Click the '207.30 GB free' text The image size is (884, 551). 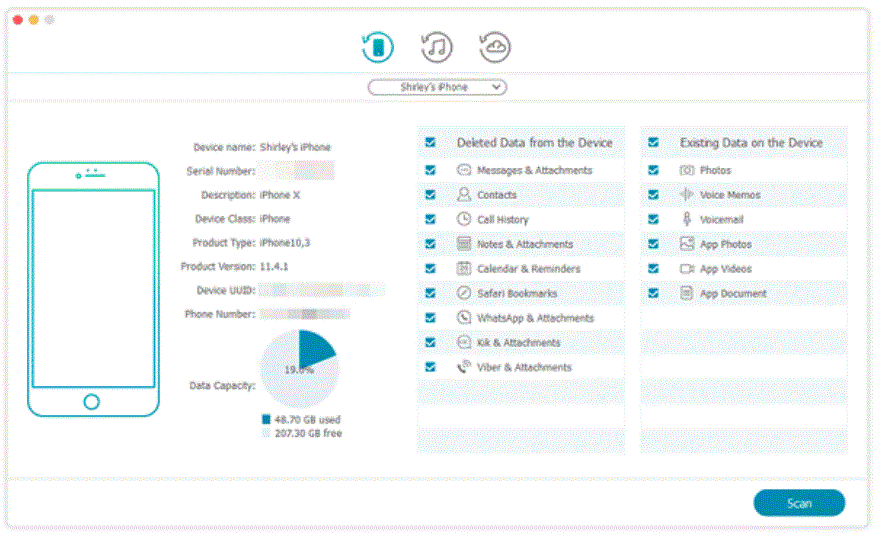tap(308, 433)
